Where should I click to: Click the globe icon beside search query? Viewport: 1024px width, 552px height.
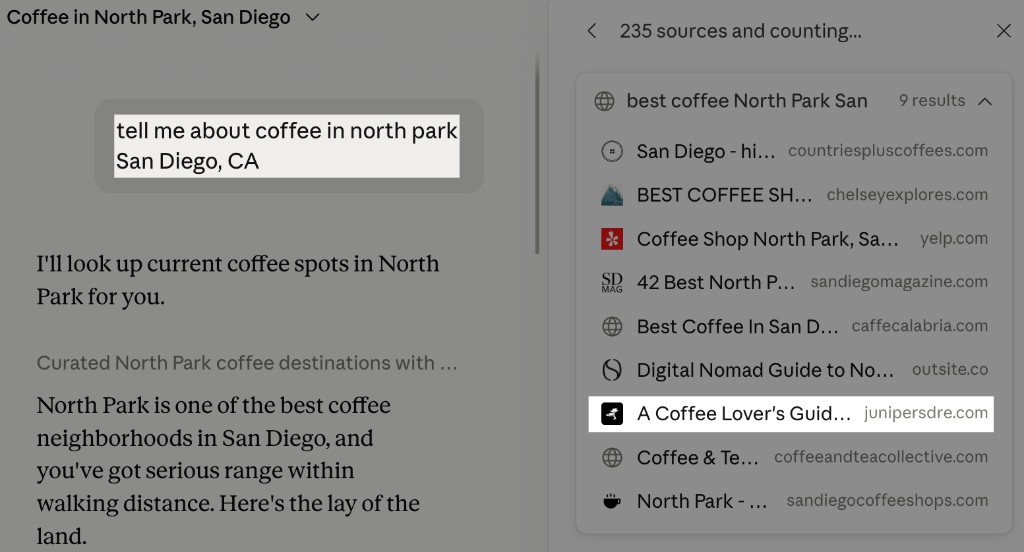(604, 101)
